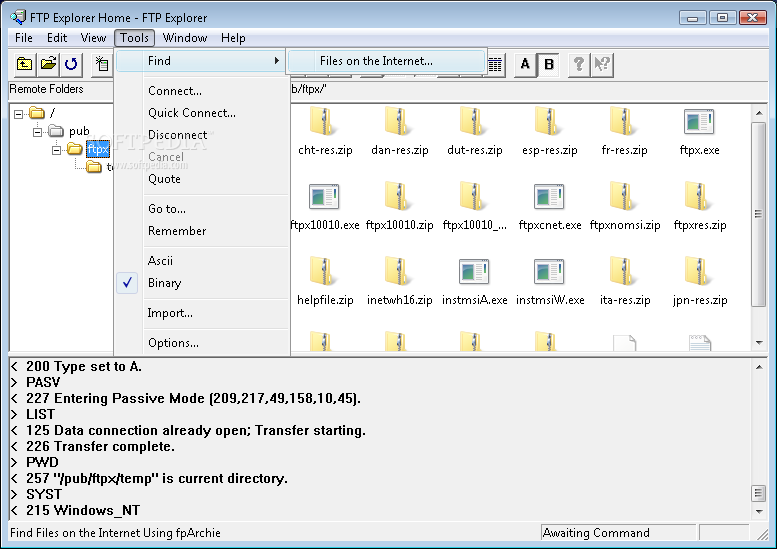This screenshot has height=549, width=777.
Task: Select Files on the Internet submenu item
Action: point(386,61)
